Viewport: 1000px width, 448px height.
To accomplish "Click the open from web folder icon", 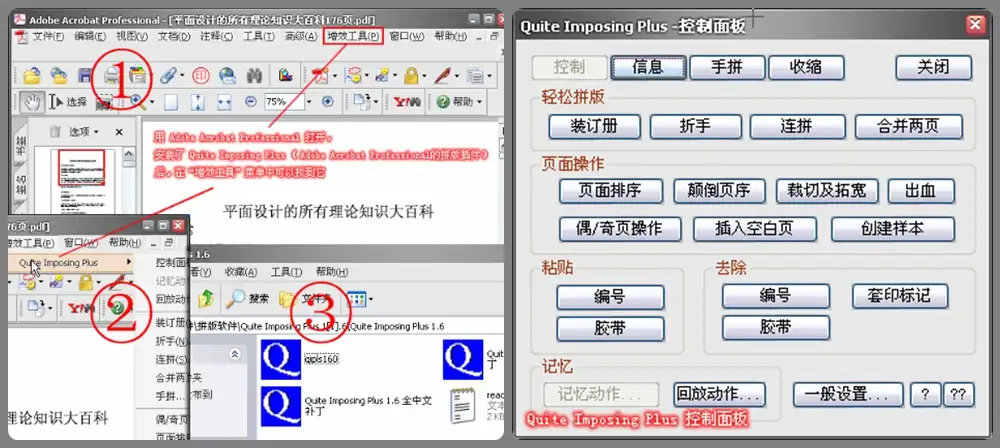I will point(59,76).
